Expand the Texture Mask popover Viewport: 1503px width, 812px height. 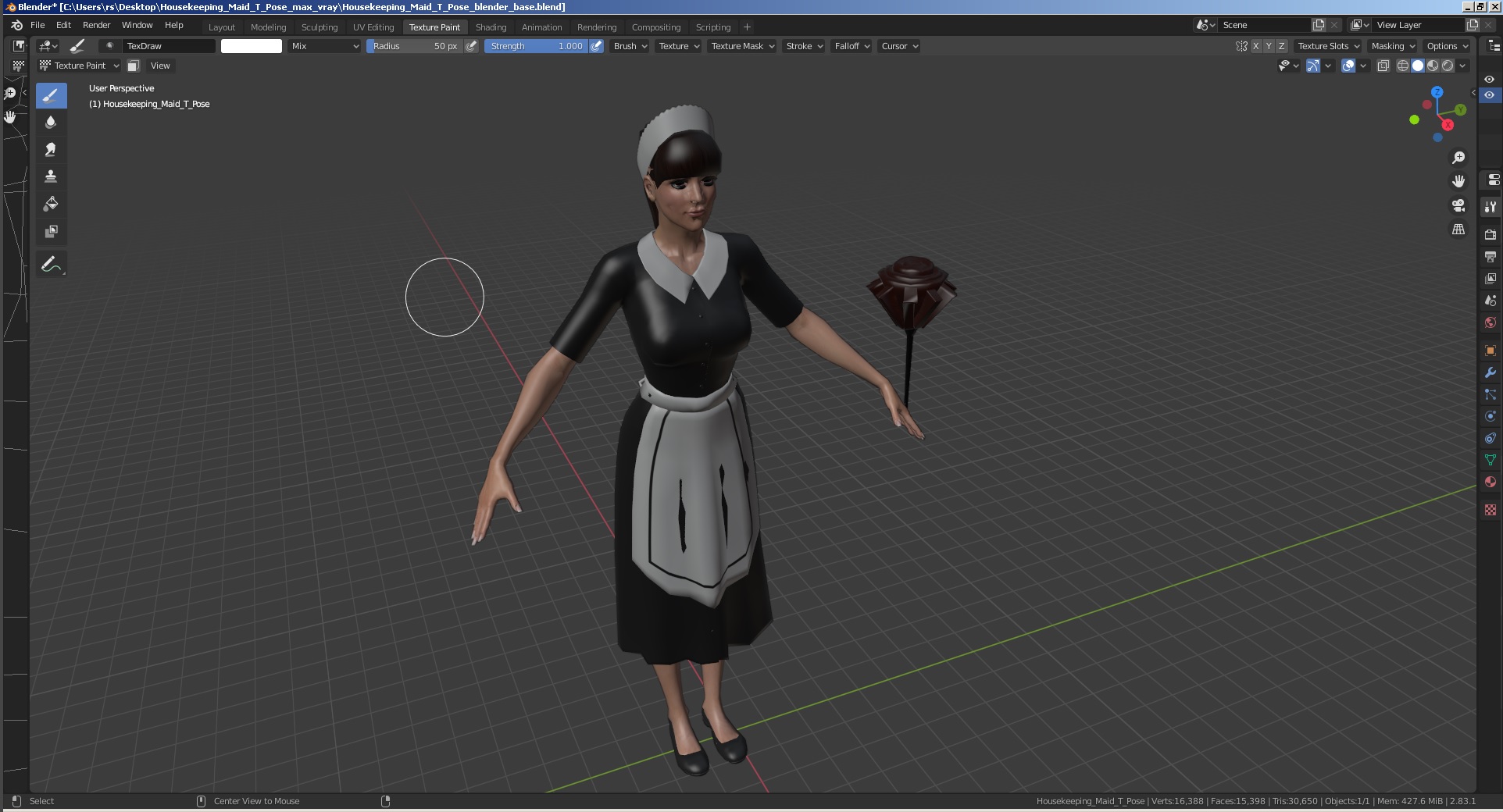[743, 46]
